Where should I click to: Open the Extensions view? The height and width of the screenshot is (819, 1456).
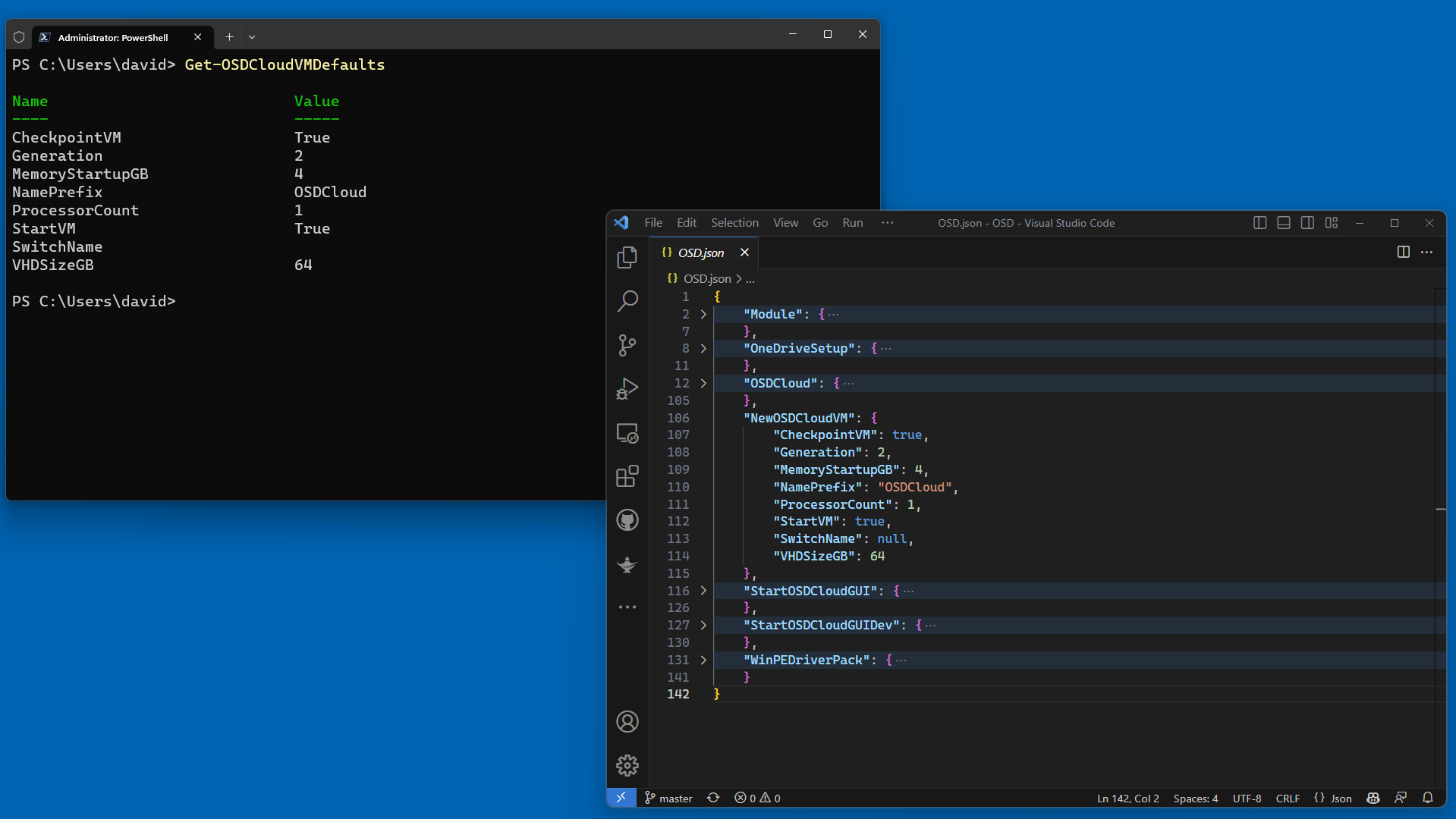627,476
